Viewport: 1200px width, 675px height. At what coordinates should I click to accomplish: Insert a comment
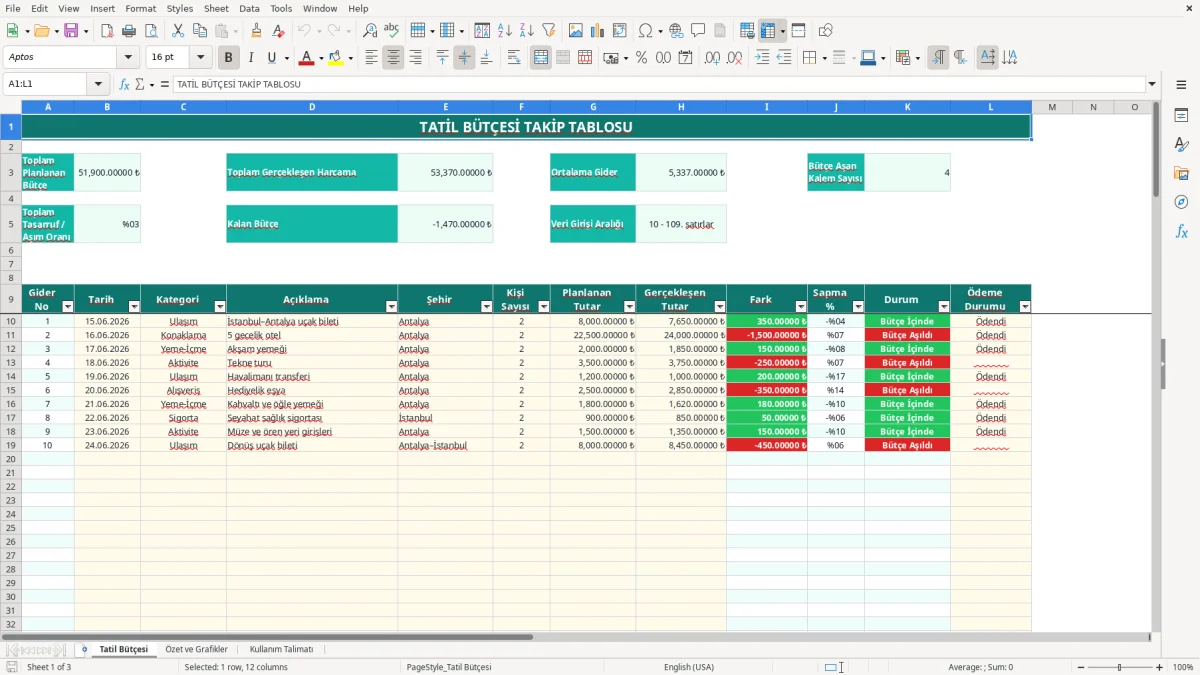698,31
